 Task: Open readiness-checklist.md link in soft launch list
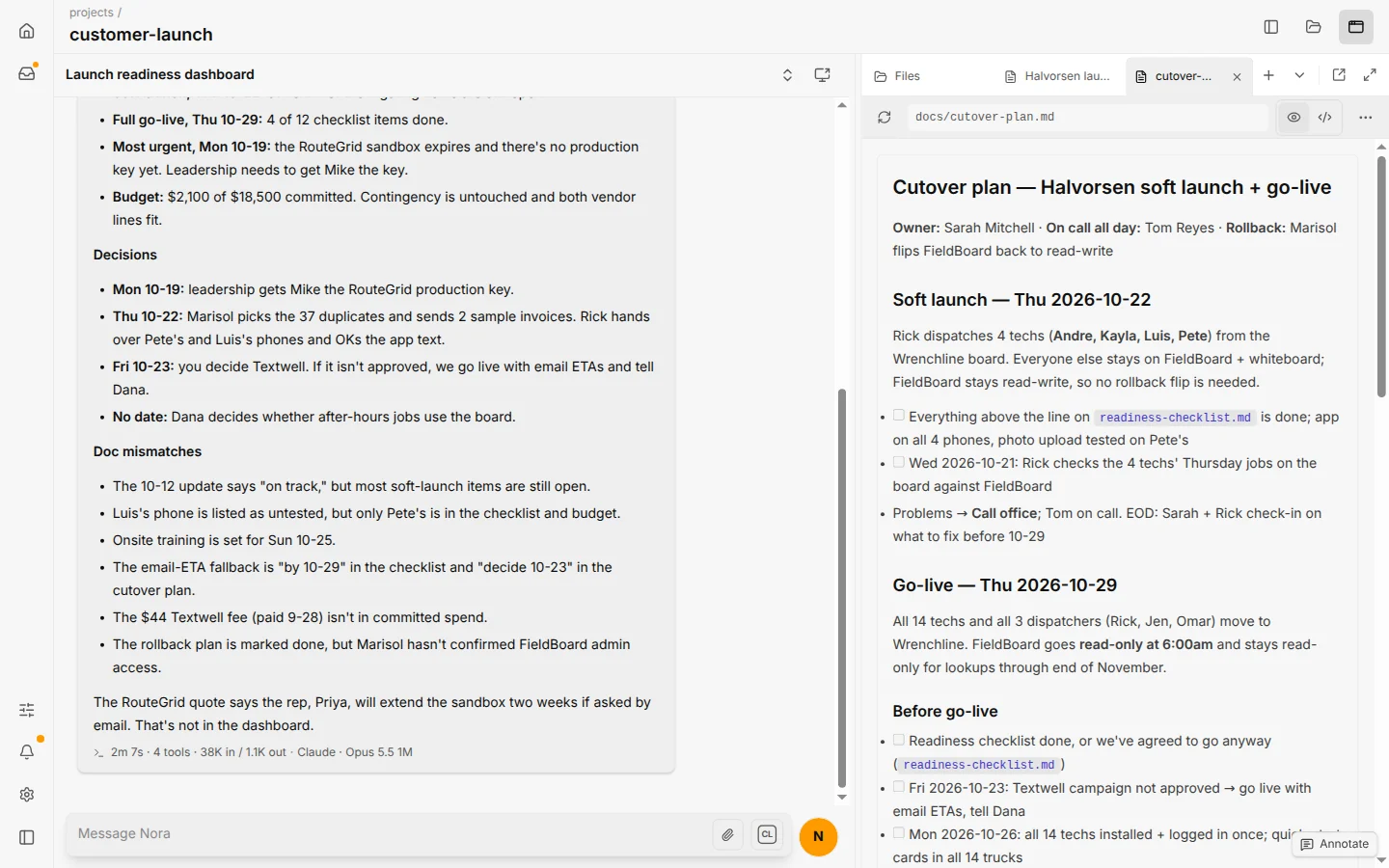(x=1175, y=418)
